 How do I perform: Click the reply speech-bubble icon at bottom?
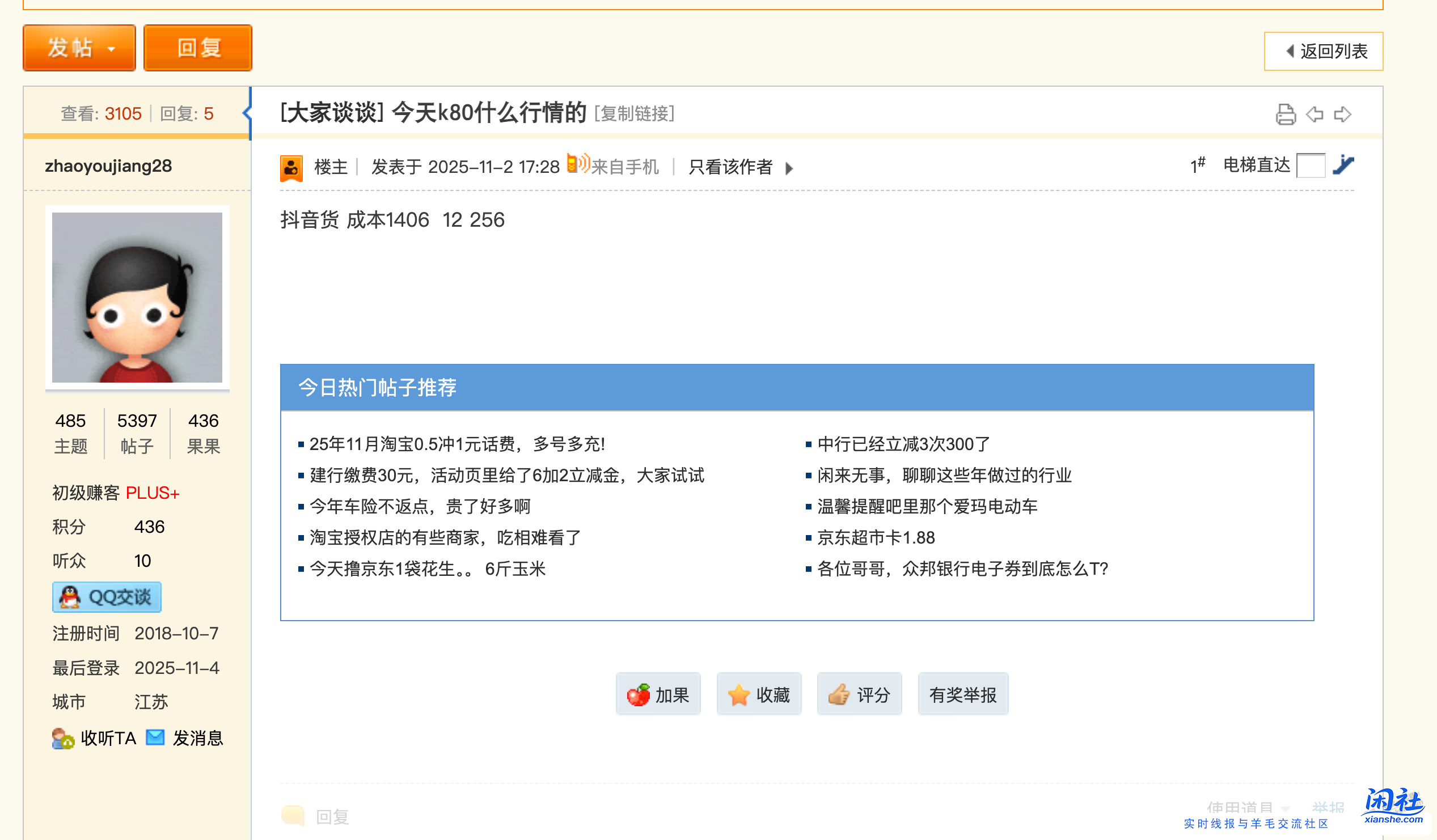[294, 814]
